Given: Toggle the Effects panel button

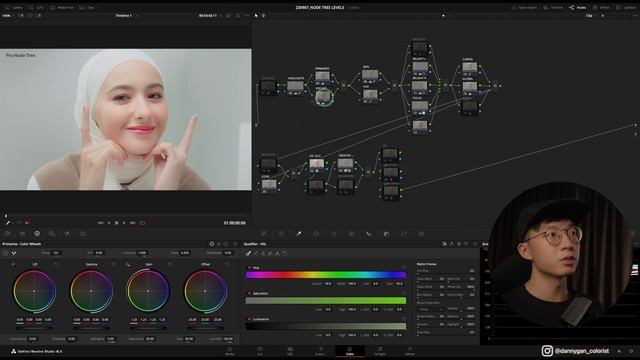Looking at the screenshot, I should point(601,7).
